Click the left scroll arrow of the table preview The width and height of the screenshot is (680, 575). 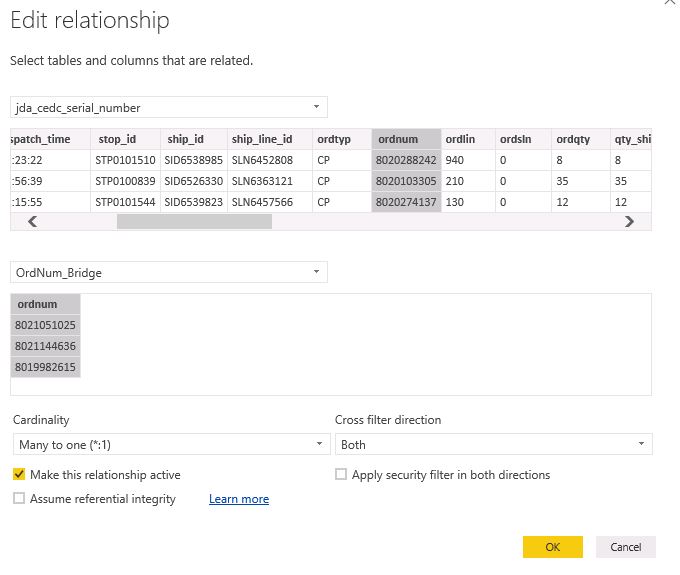[x=33, y=222]
